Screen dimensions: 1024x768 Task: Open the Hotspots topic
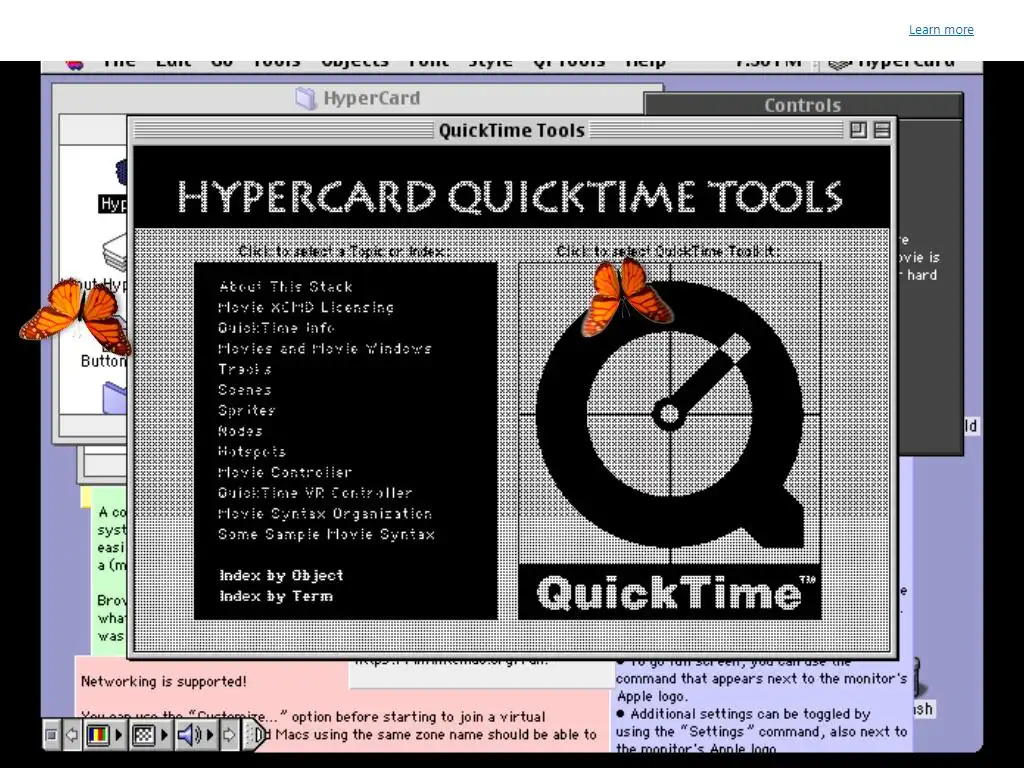click(x=252, y=452)
